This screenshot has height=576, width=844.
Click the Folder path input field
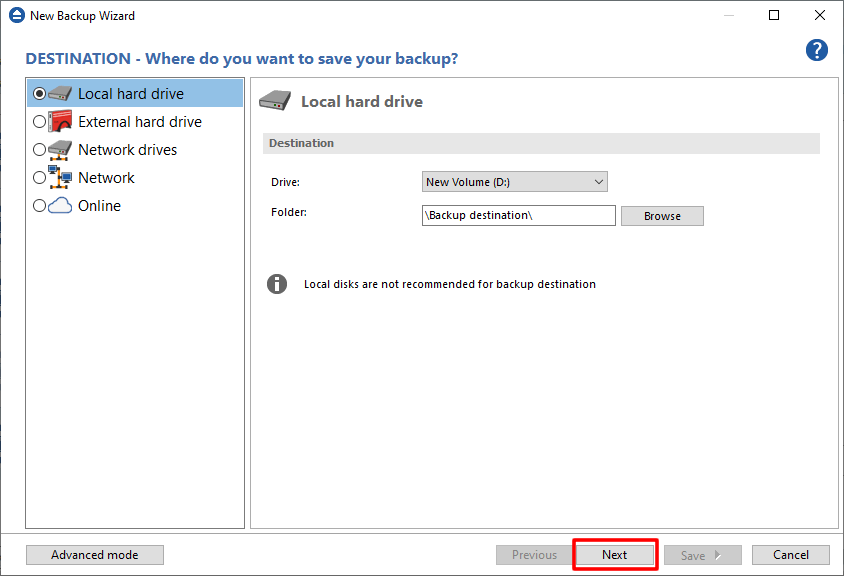[518, 216]
